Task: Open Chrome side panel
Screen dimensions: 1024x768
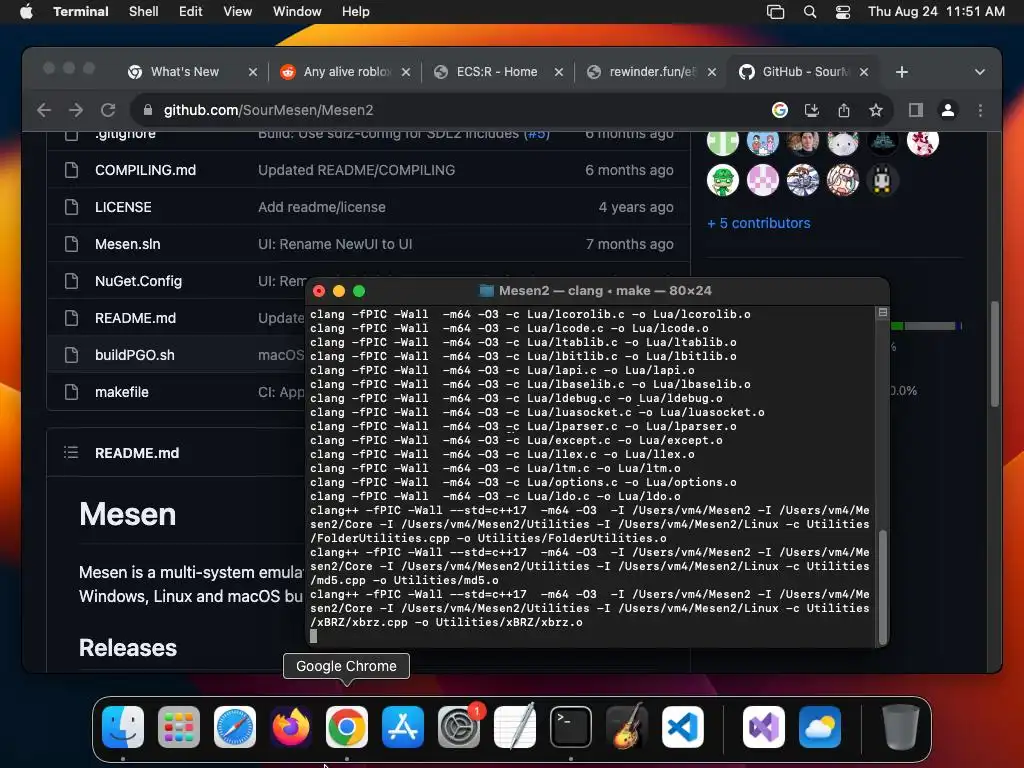Action: click(x=916, y=110)
